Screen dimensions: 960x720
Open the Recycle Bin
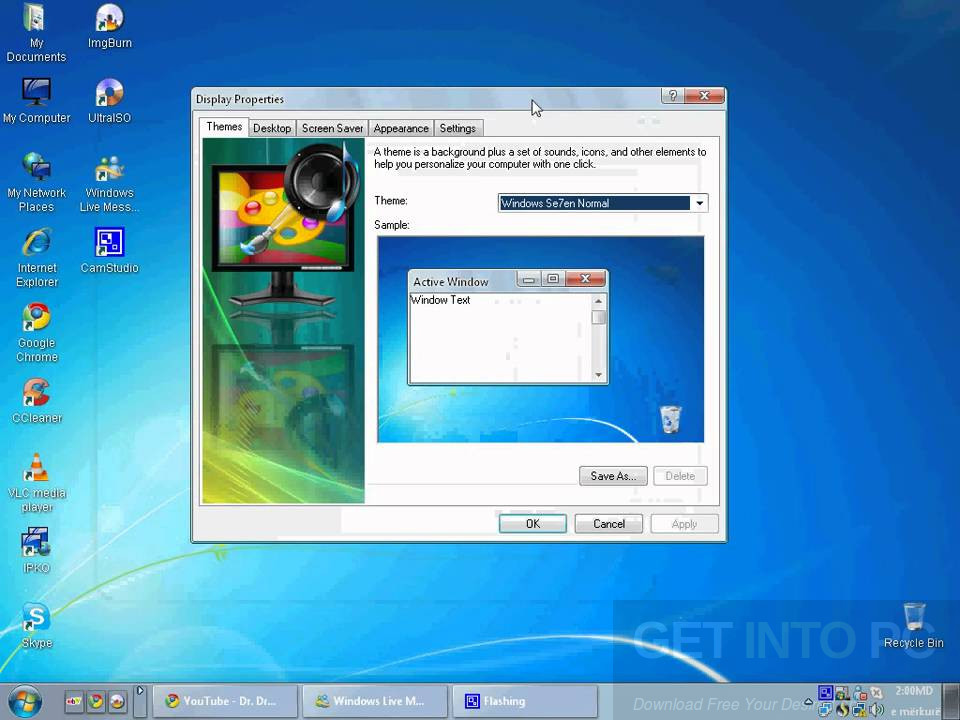pos(913,615)
